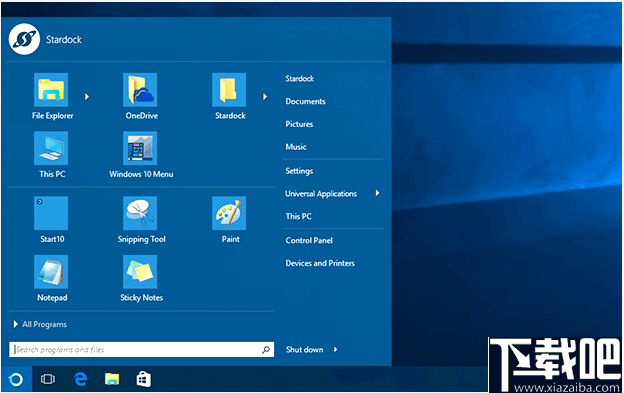Image resolution: width=624 pixels, height=393 pixels.
Task: Open Control Panel
Action: (309, 240)
